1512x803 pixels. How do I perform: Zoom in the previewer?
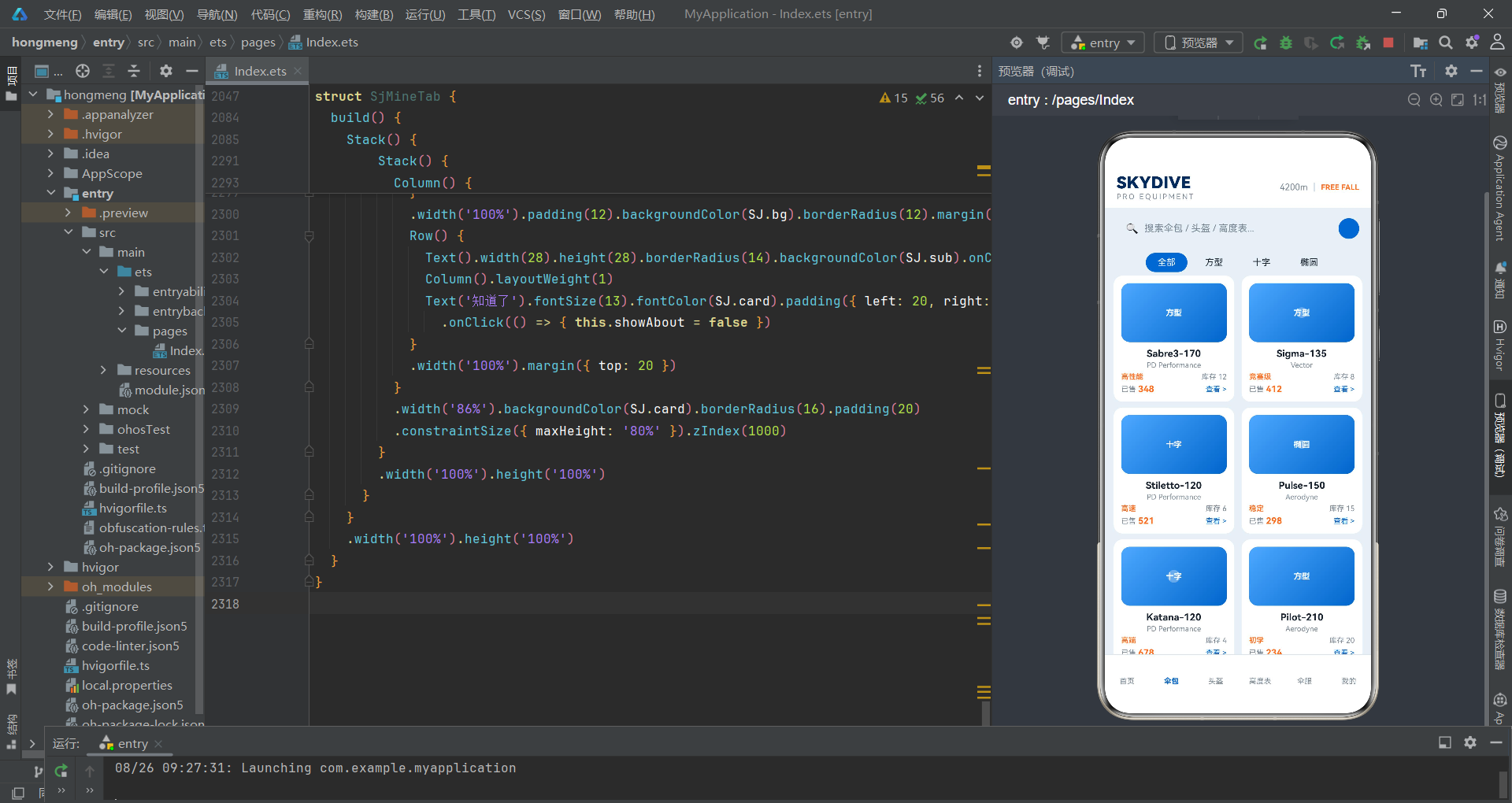pos(1436,100)
